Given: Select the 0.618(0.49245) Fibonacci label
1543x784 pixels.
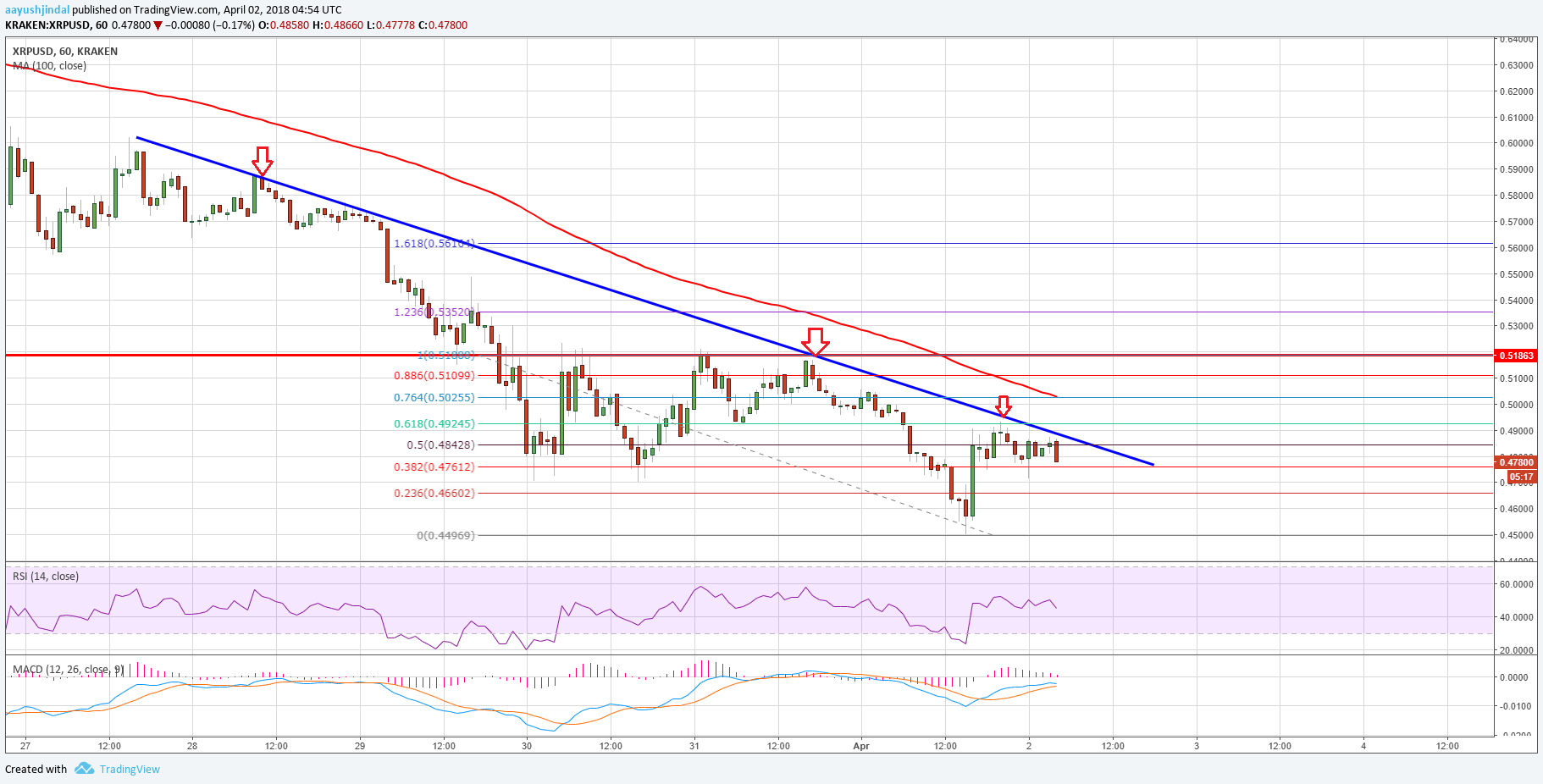Looking at the screenshot, I should 434,424.
